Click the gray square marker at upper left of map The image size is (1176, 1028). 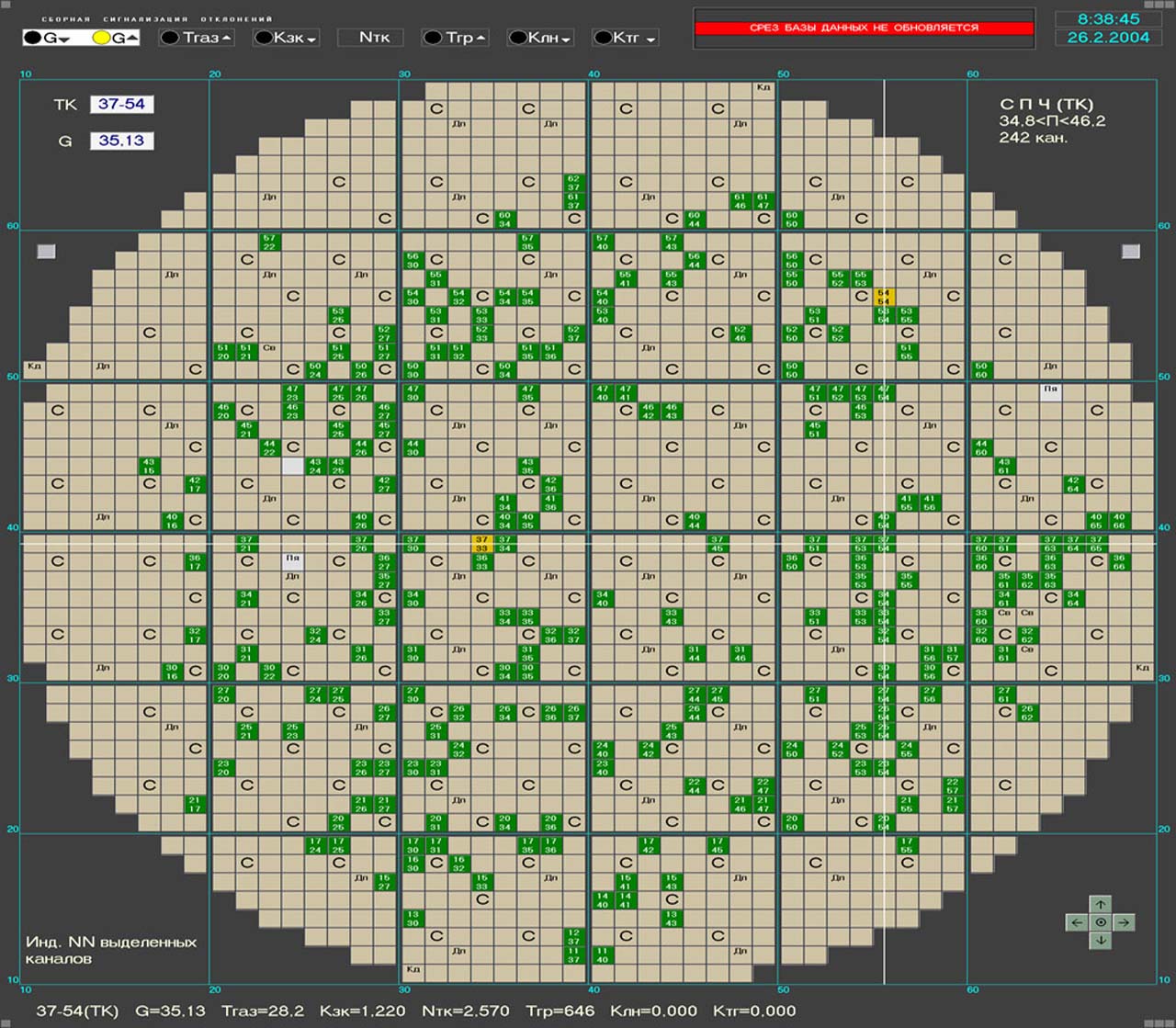(46, 251)
